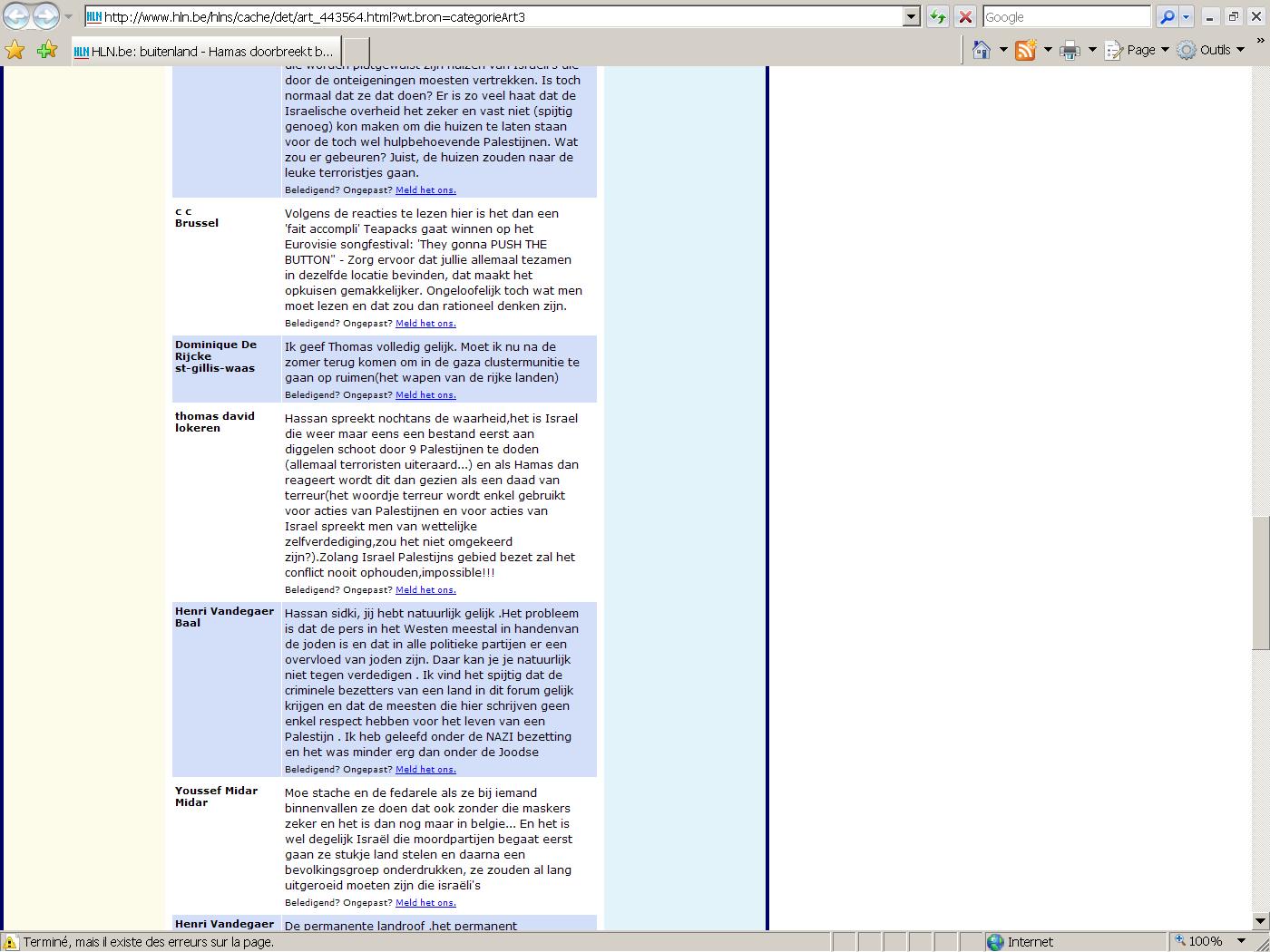This screenshot has height=952, width=1270.
Task: Expand the Home button dropdown arrow
Action: point(1002,50)
